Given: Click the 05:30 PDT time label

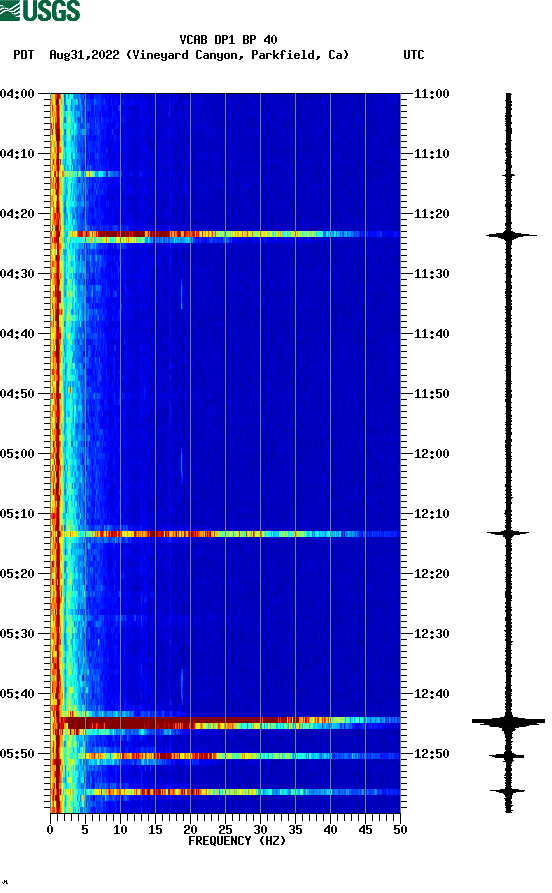Looking at the screenshot, I should tap(17, 634).
